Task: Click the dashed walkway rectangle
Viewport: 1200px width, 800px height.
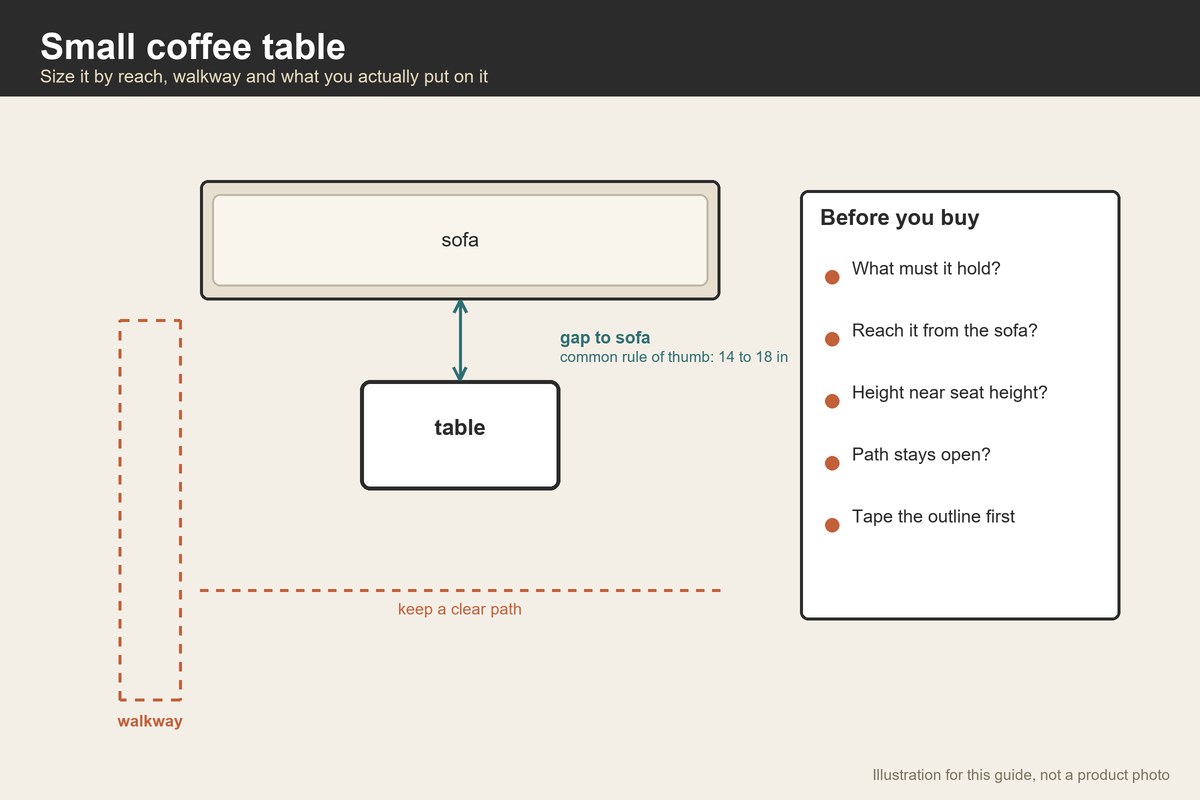Action: click(x=150, y=510)
